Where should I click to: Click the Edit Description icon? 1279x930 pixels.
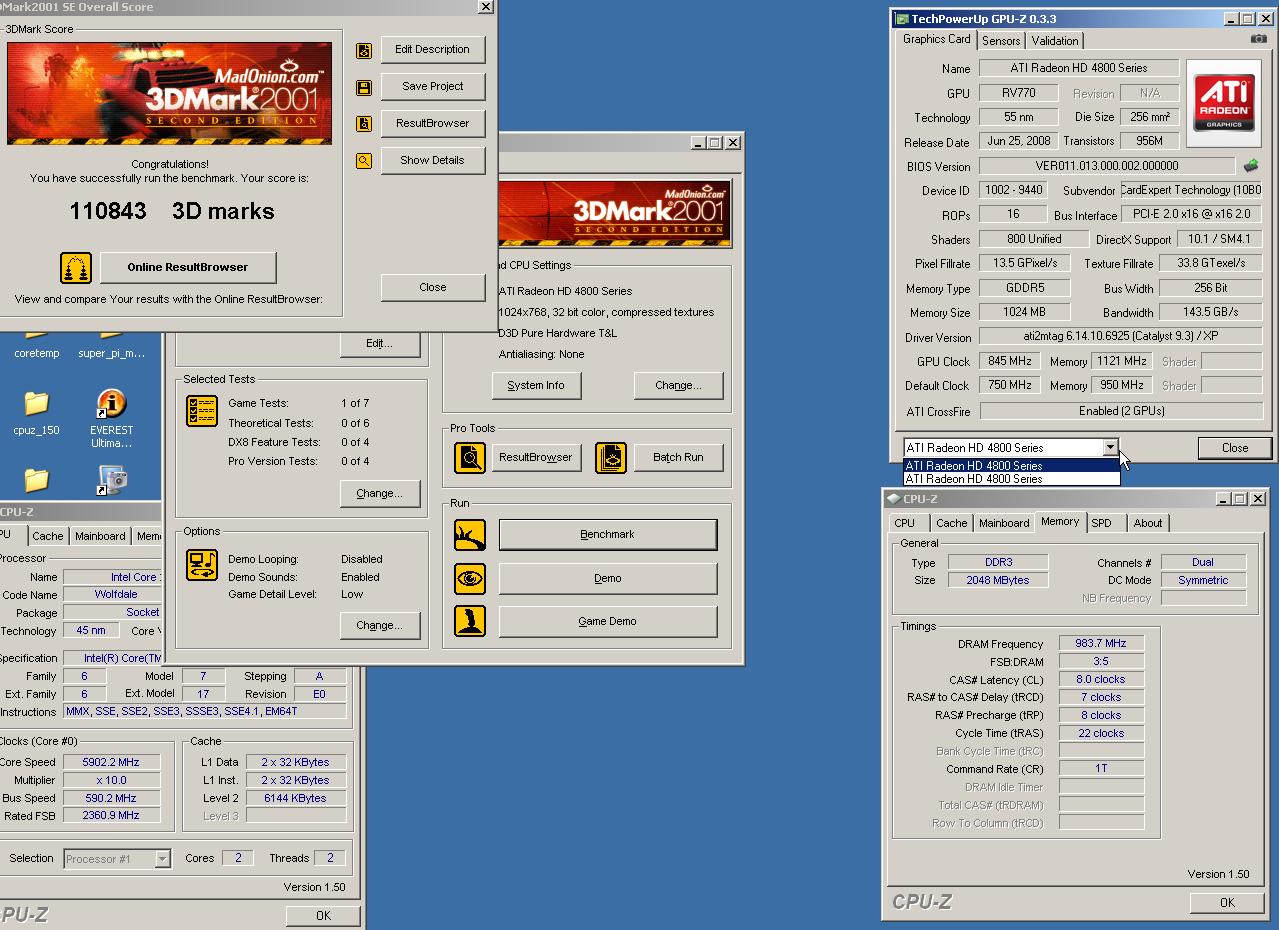tap(364, 50)
